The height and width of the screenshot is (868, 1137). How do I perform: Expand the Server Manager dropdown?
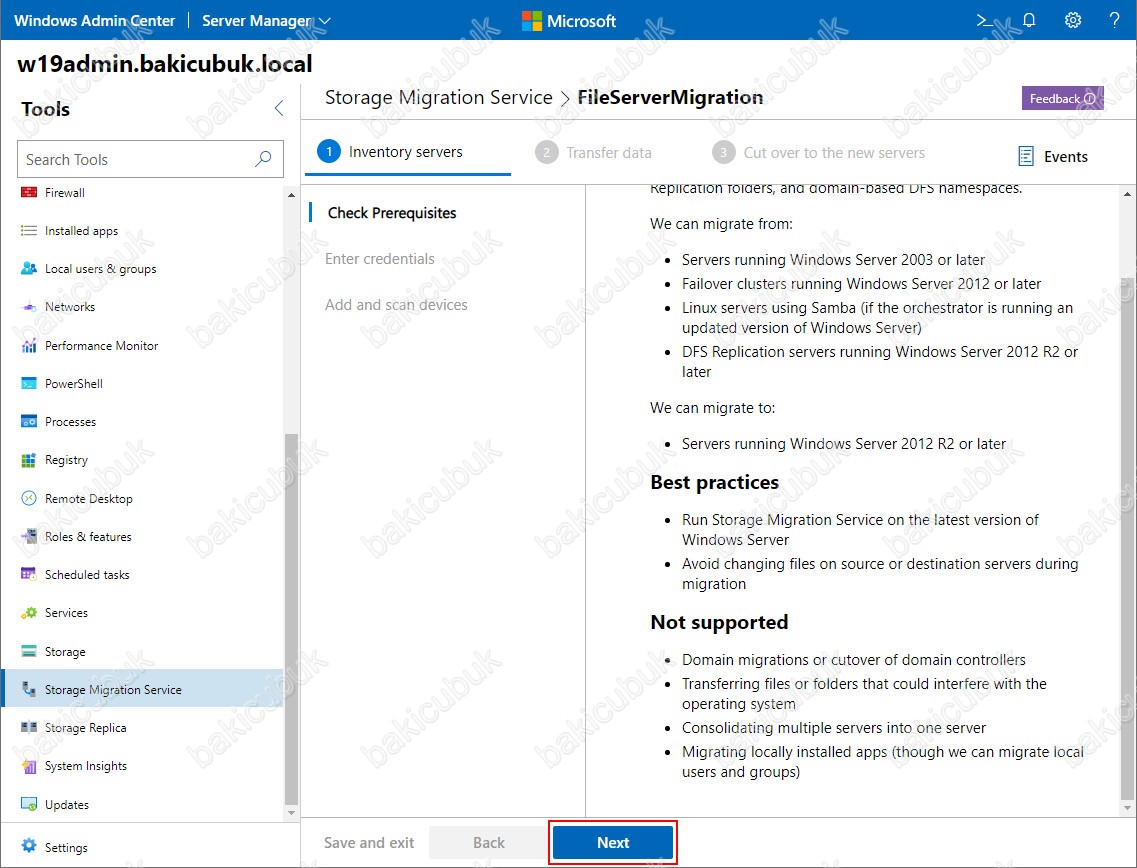[266, 21]
